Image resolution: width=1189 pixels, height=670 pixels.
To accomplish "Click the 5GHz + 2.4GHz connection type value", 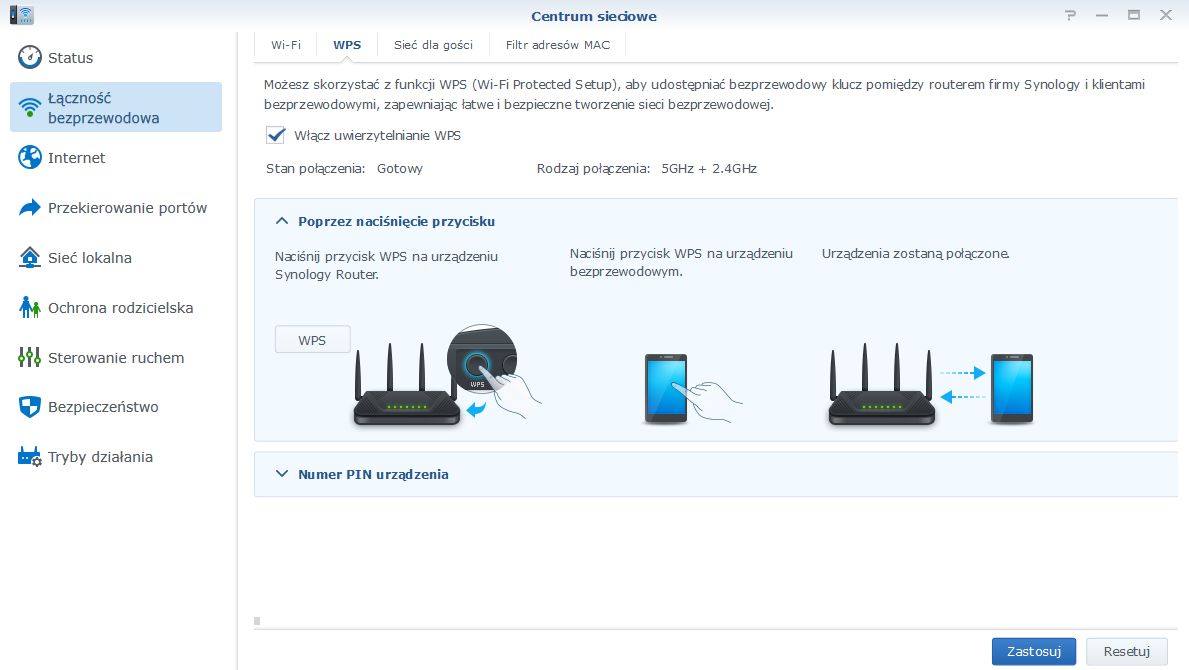I will [x=709, y=168].
